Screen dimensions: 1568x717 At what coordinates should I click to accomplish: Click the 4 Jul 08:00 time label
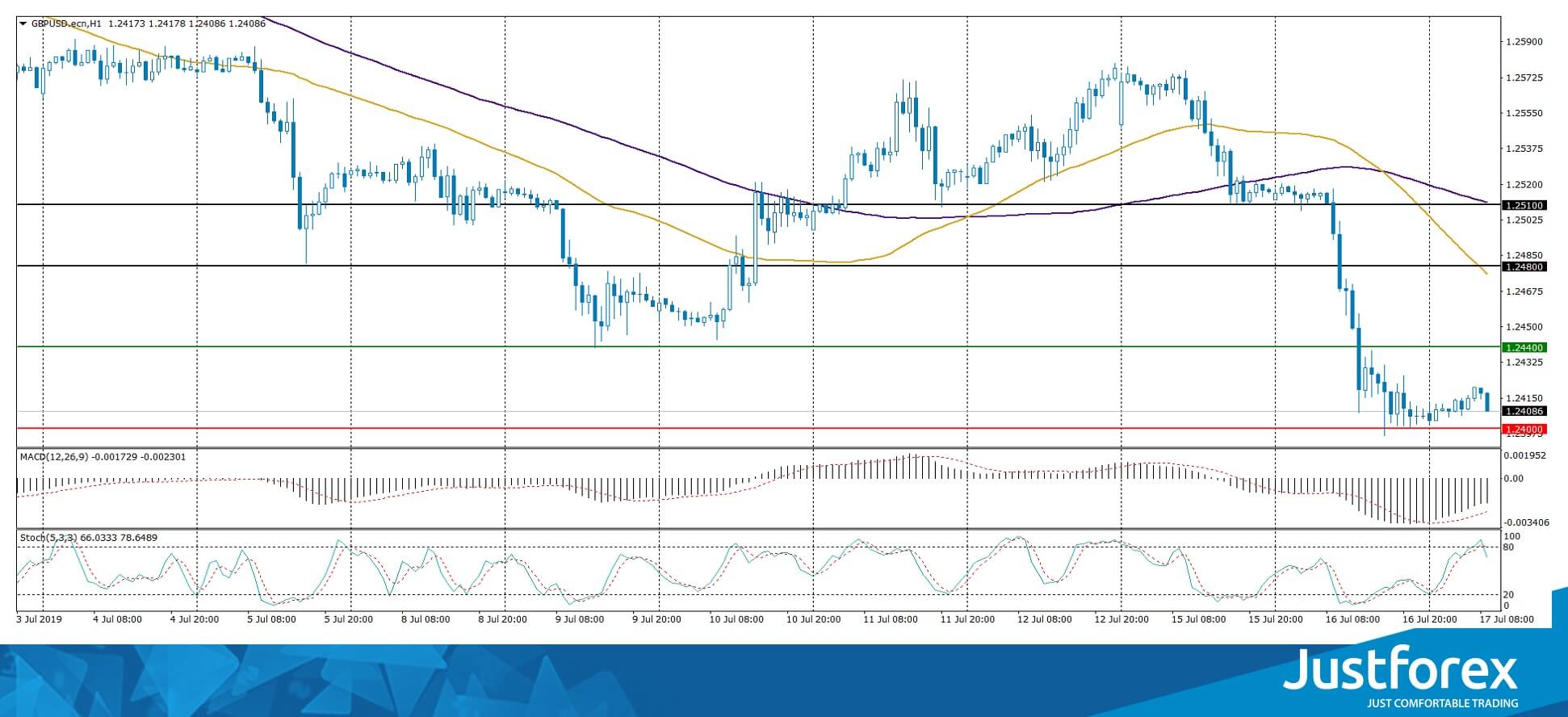pos(118,619)
